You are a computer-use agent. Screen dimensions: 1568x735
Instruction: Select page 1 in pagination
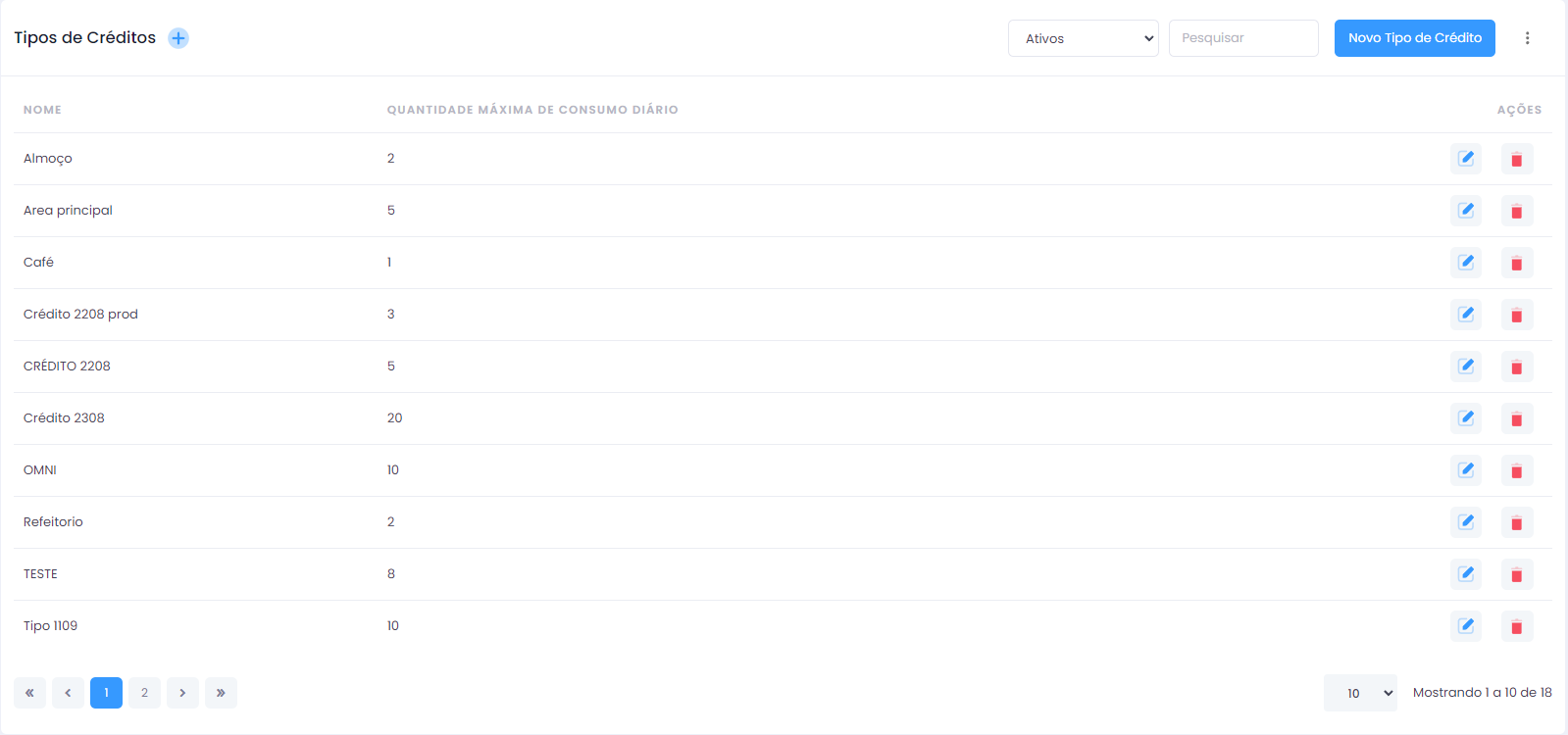pos(106,693)
